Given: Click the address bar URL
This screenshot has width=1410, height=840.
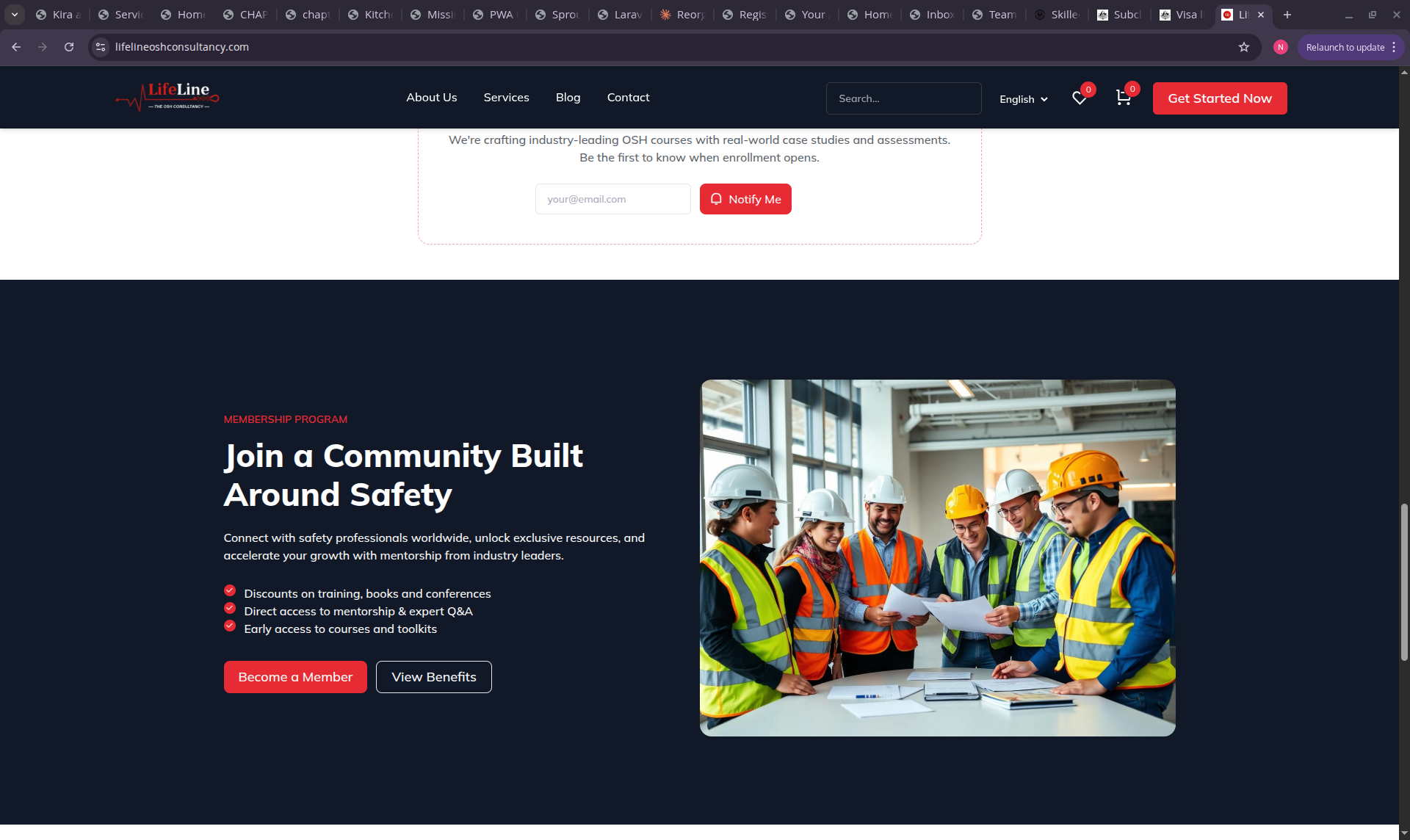Looking at the screenshot, I should click(x=182, y=47).
